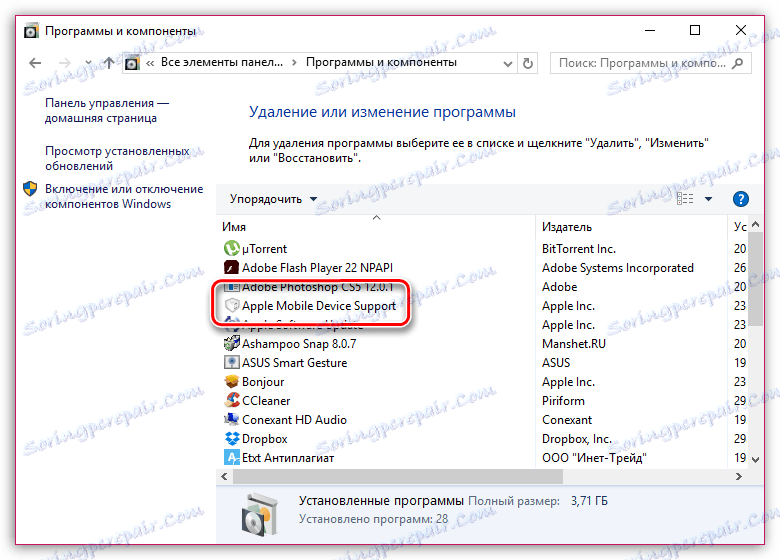Click the CCleaner icon

pos(231,400)
